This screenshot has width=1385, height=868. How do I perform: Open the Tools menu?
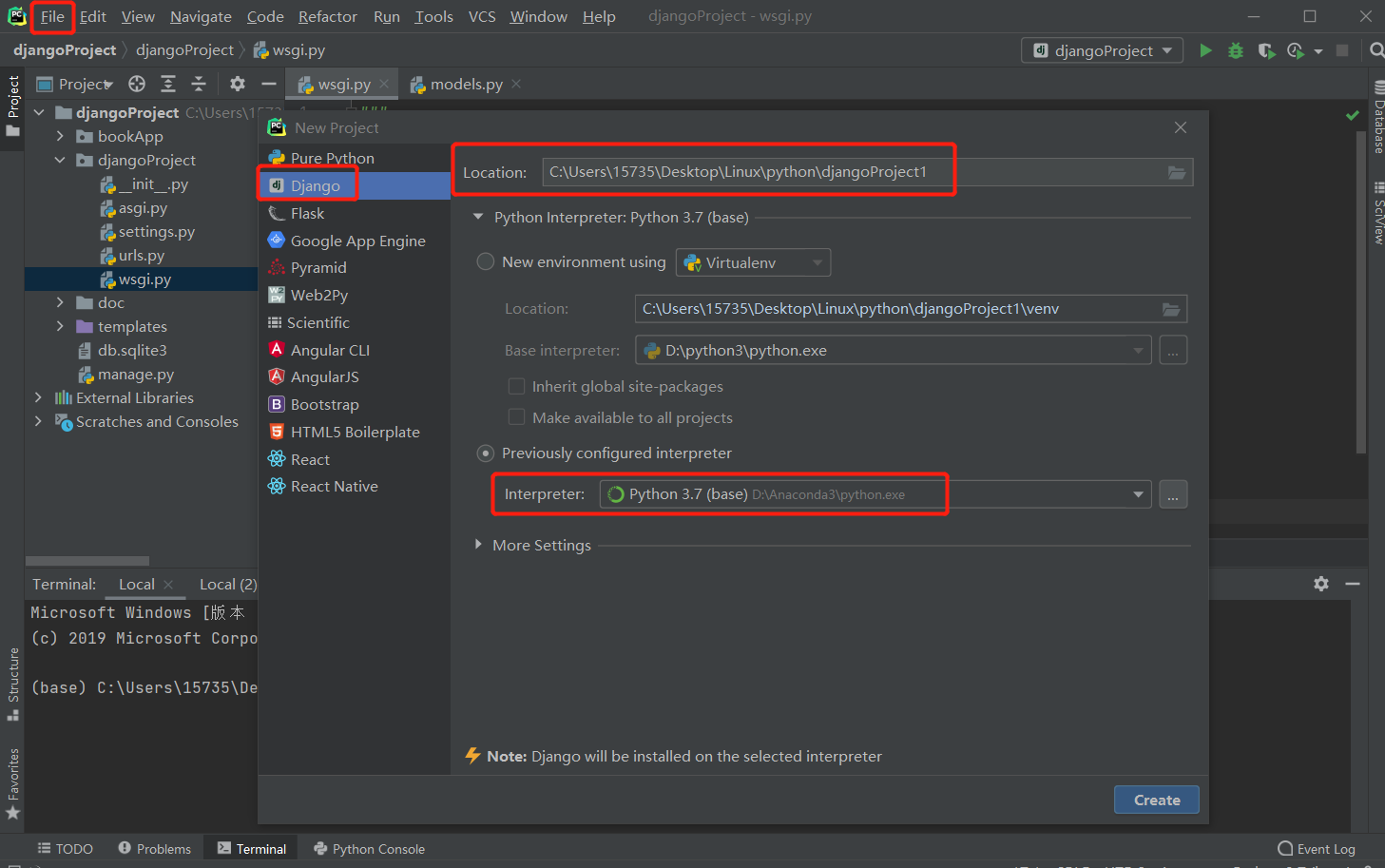(433, 16)
